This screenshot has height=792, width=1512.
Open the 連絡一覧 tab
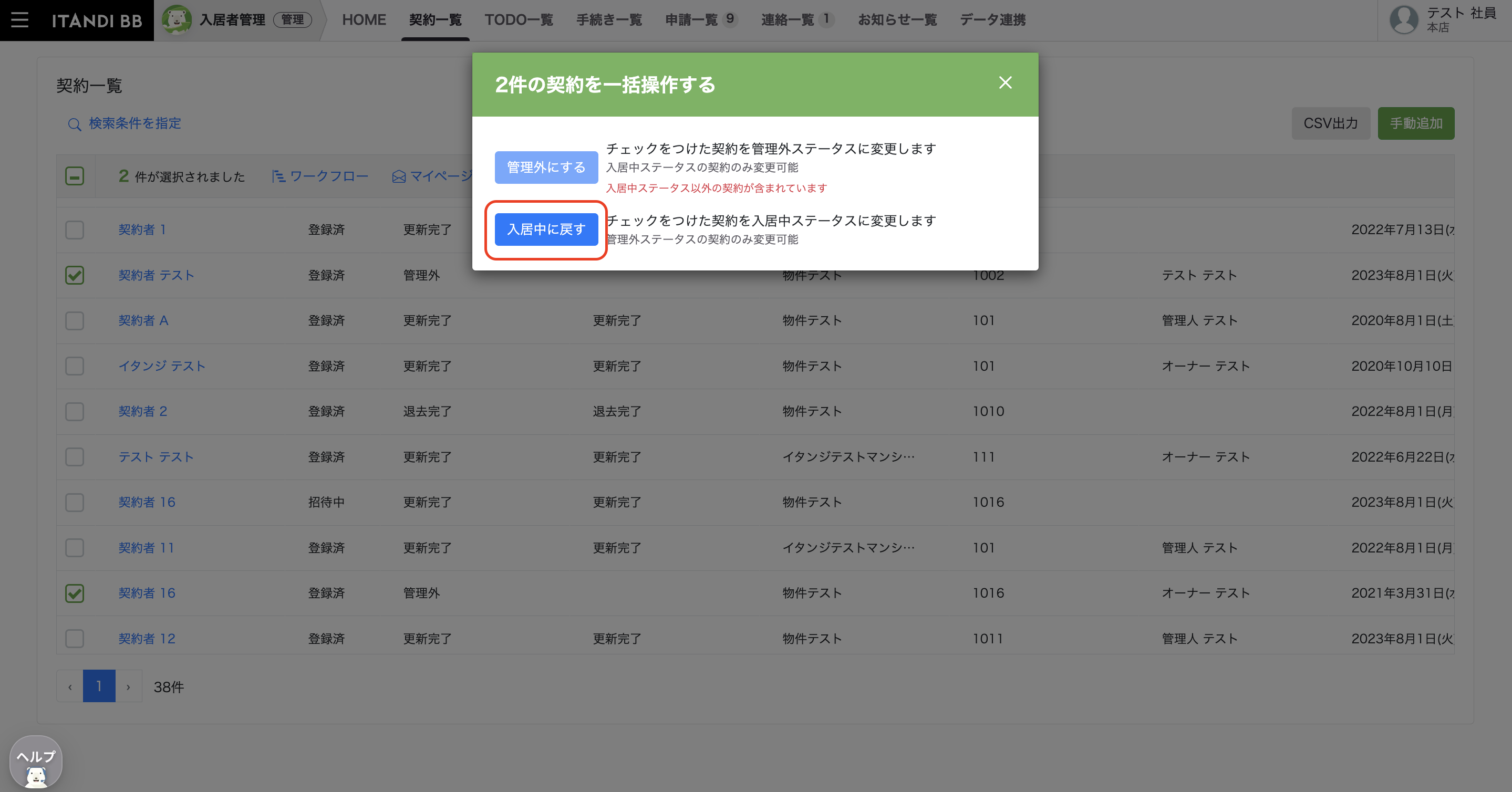797,20
